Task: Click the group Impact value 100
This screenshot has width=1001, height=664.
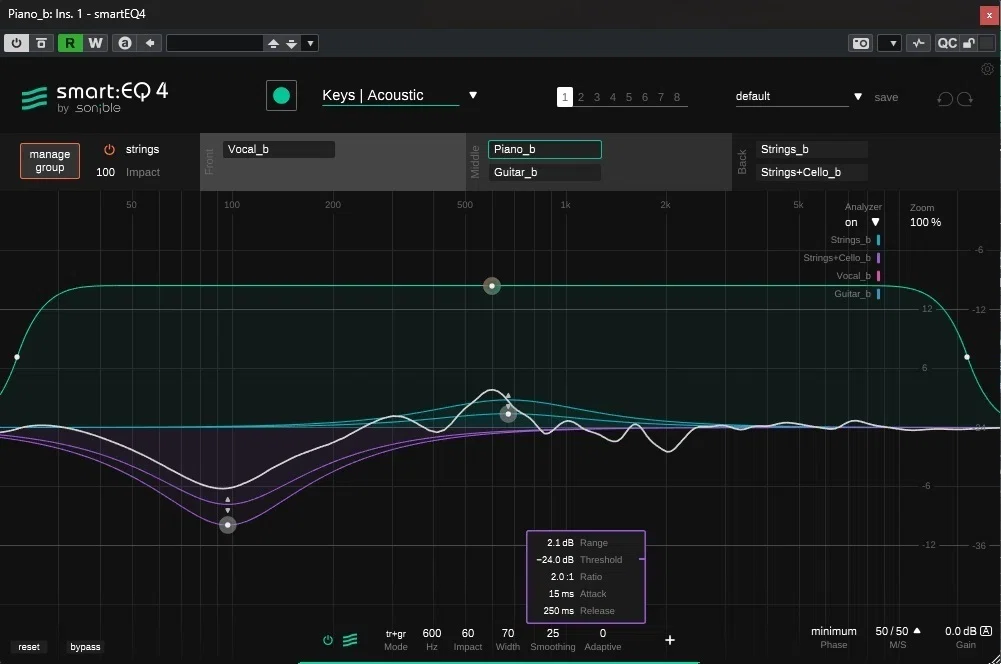Action: [x=105, y=172]
